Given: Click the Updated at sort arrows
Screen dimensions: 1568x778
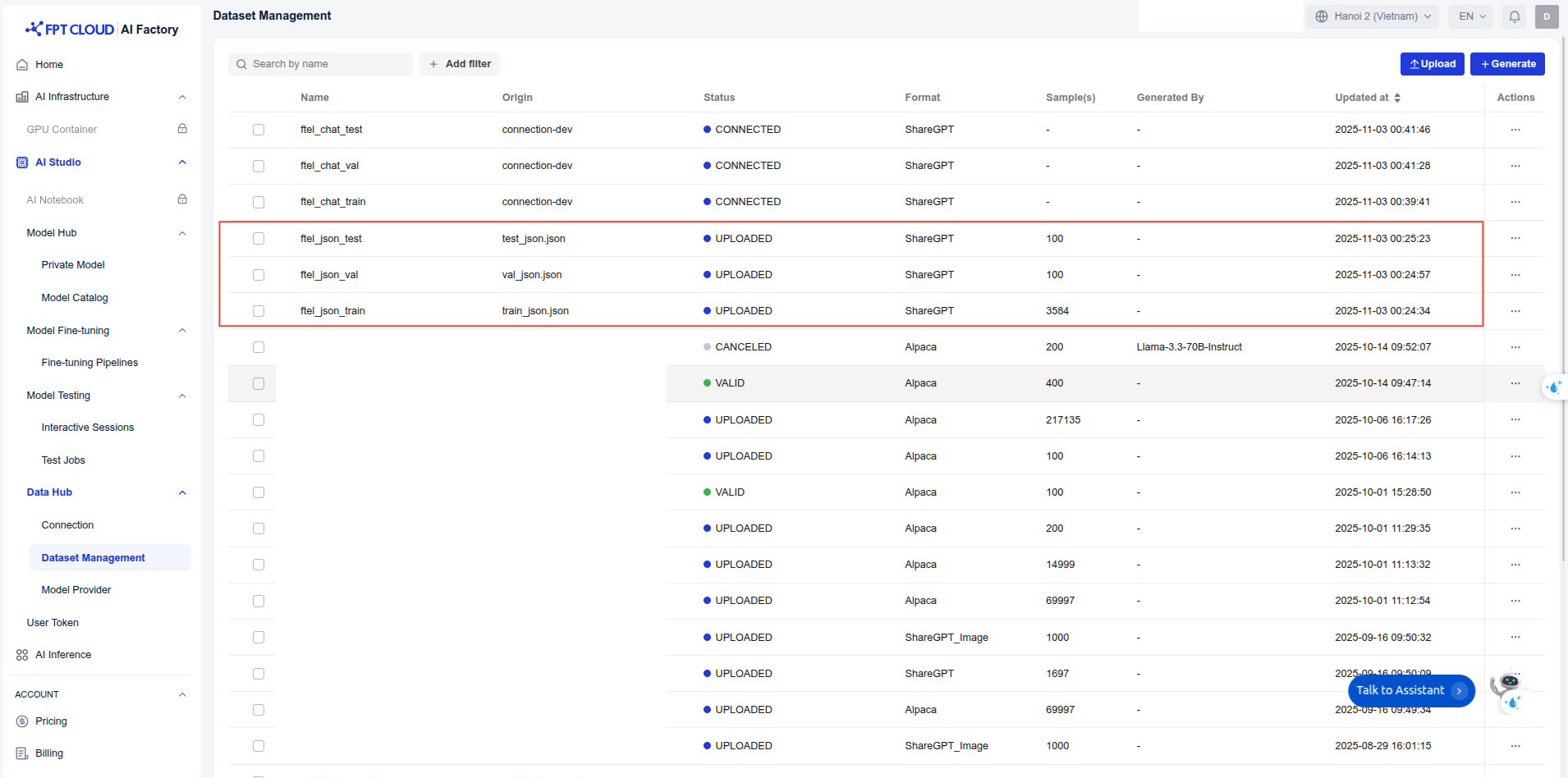Looking at the screenshot, I should [1397, 98].
